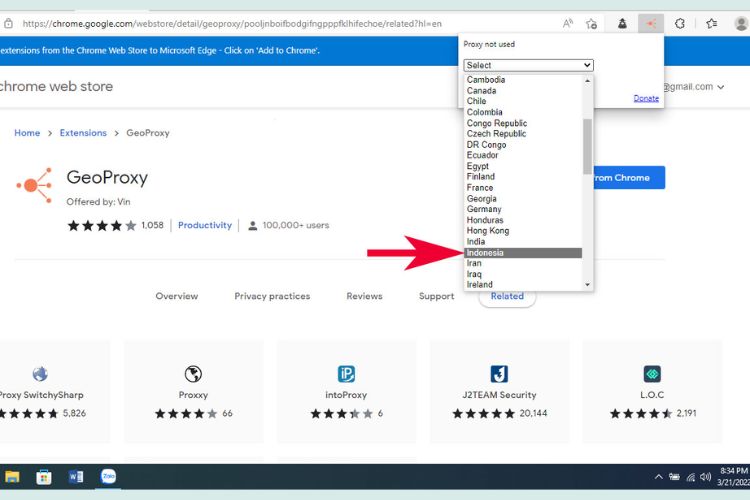Open the Select country dropdown
This screenshot has height=500, width=750.
[529, 65]
